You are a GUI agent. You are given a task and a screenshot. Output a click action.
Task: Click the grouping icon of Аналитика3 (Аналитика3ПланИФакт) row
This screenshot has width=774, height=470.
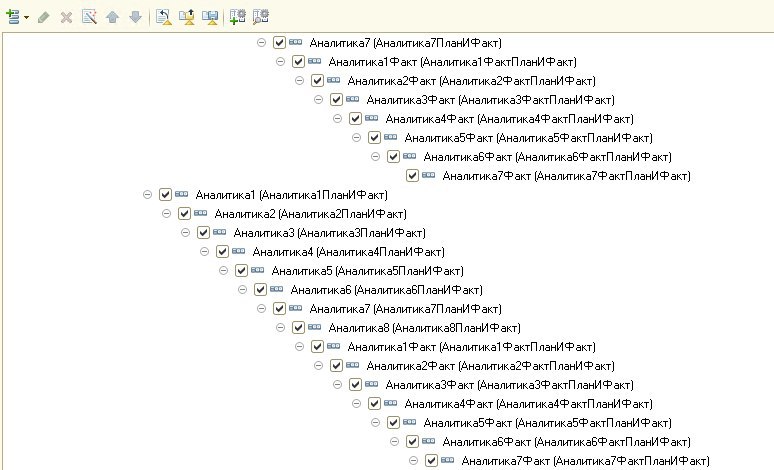coord(220,232)
